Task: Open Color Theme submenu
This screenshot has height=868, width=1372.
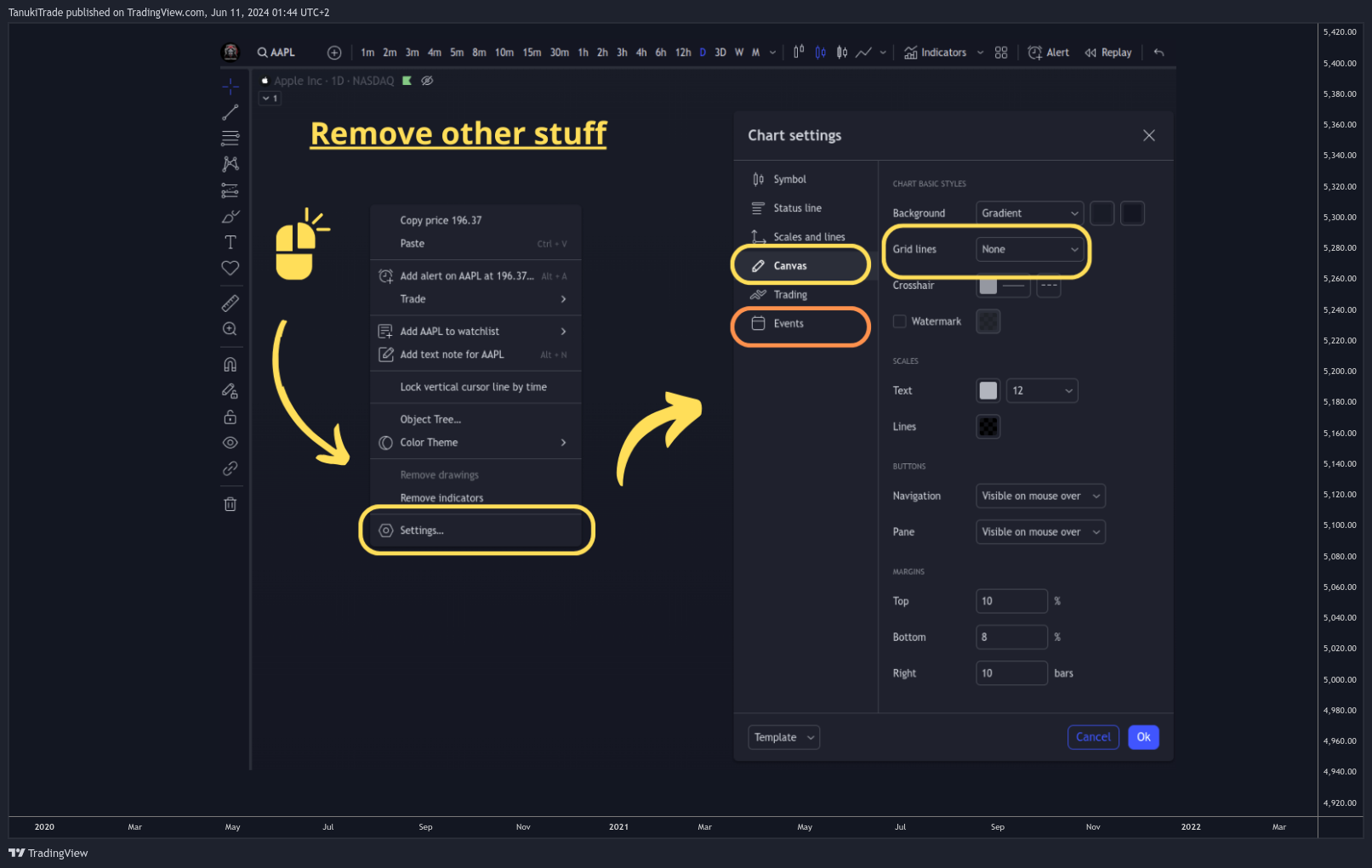Action: pos(476,443)
